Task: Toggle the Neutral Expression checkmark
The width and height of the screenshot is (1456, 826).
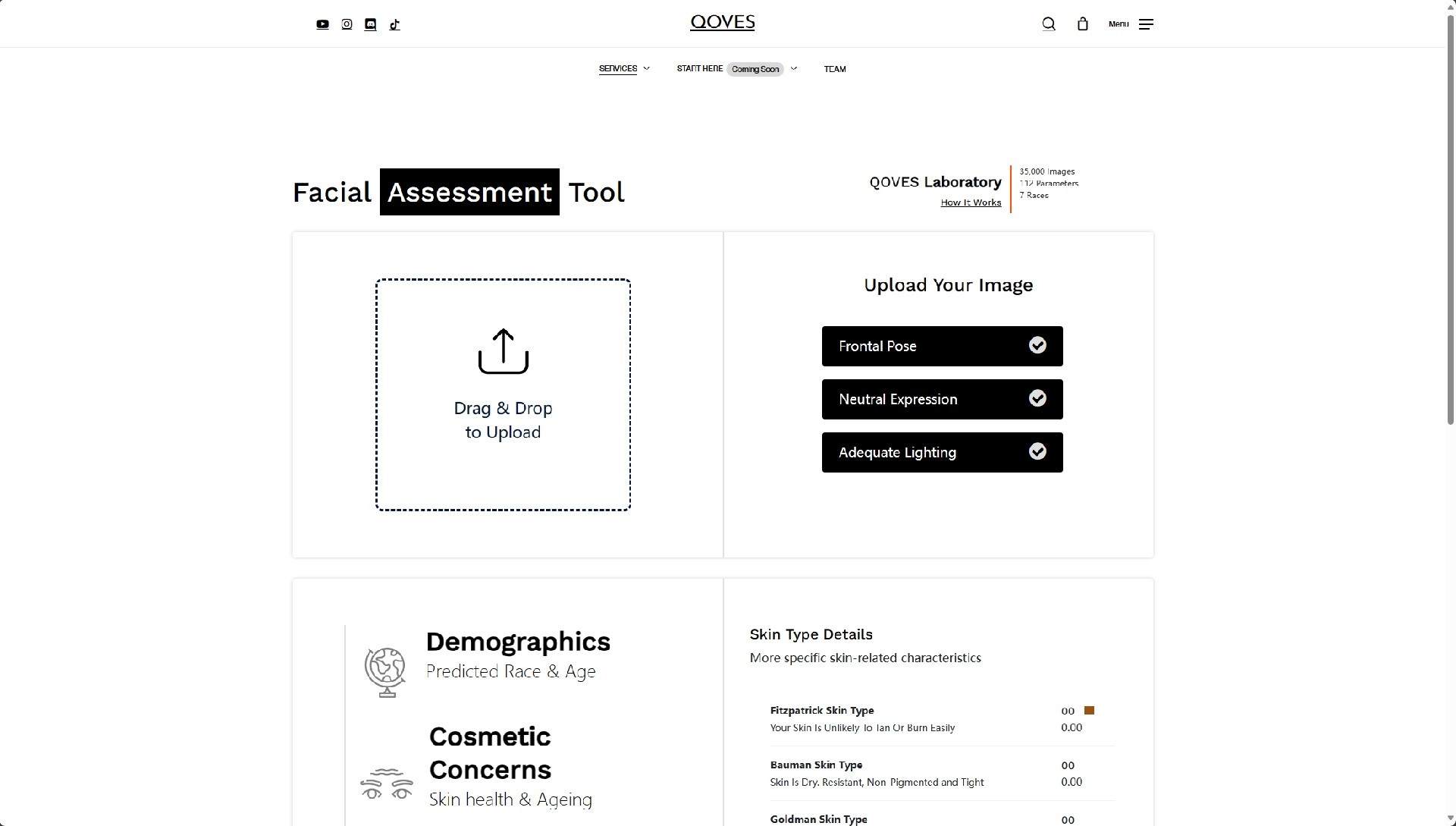Action: tap(1037, 399)
